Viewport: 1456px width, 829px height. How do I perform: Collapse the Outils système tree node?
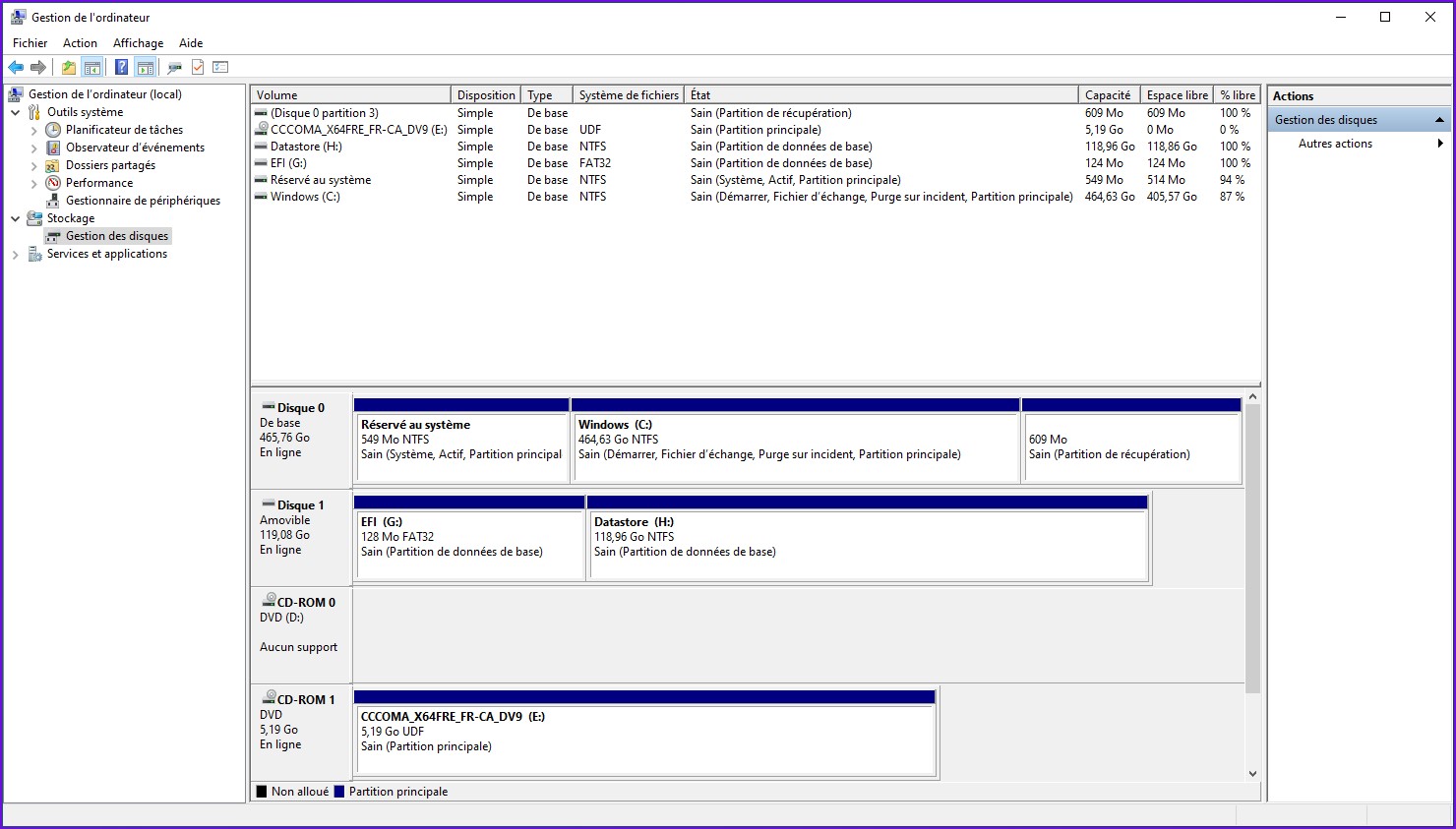16,112
